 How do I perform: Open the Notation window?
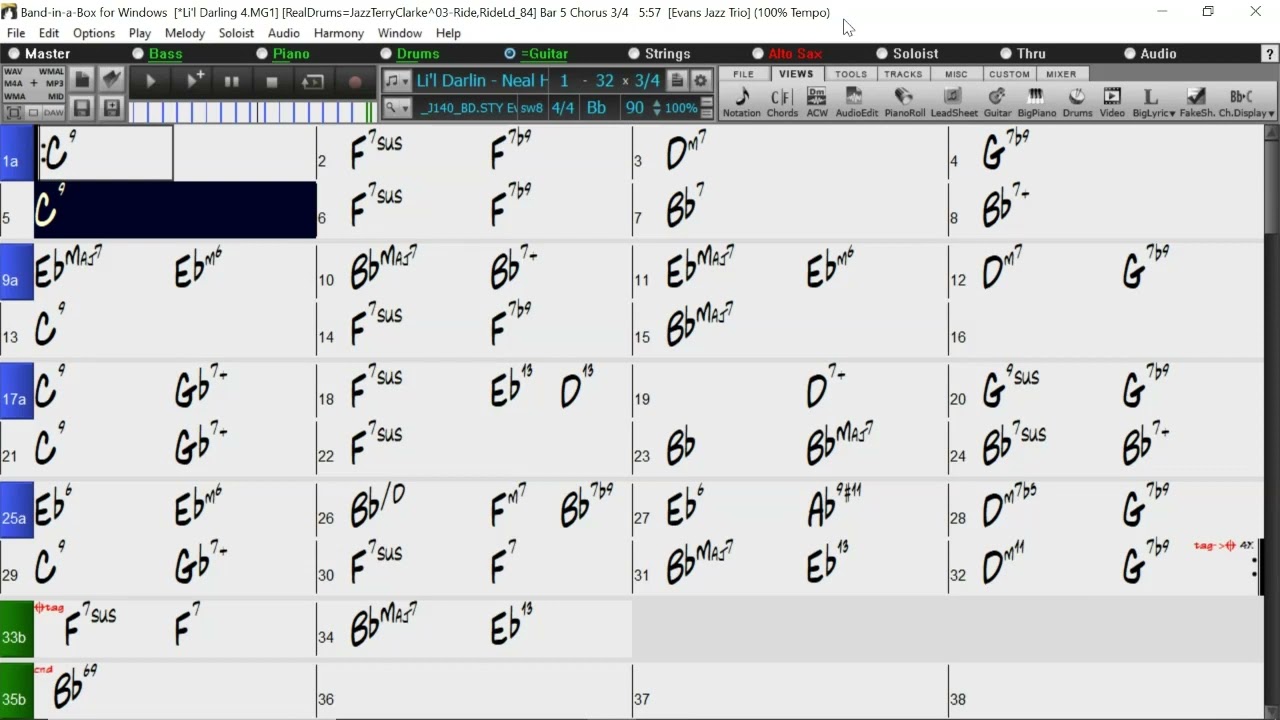[x=741, y=102]
